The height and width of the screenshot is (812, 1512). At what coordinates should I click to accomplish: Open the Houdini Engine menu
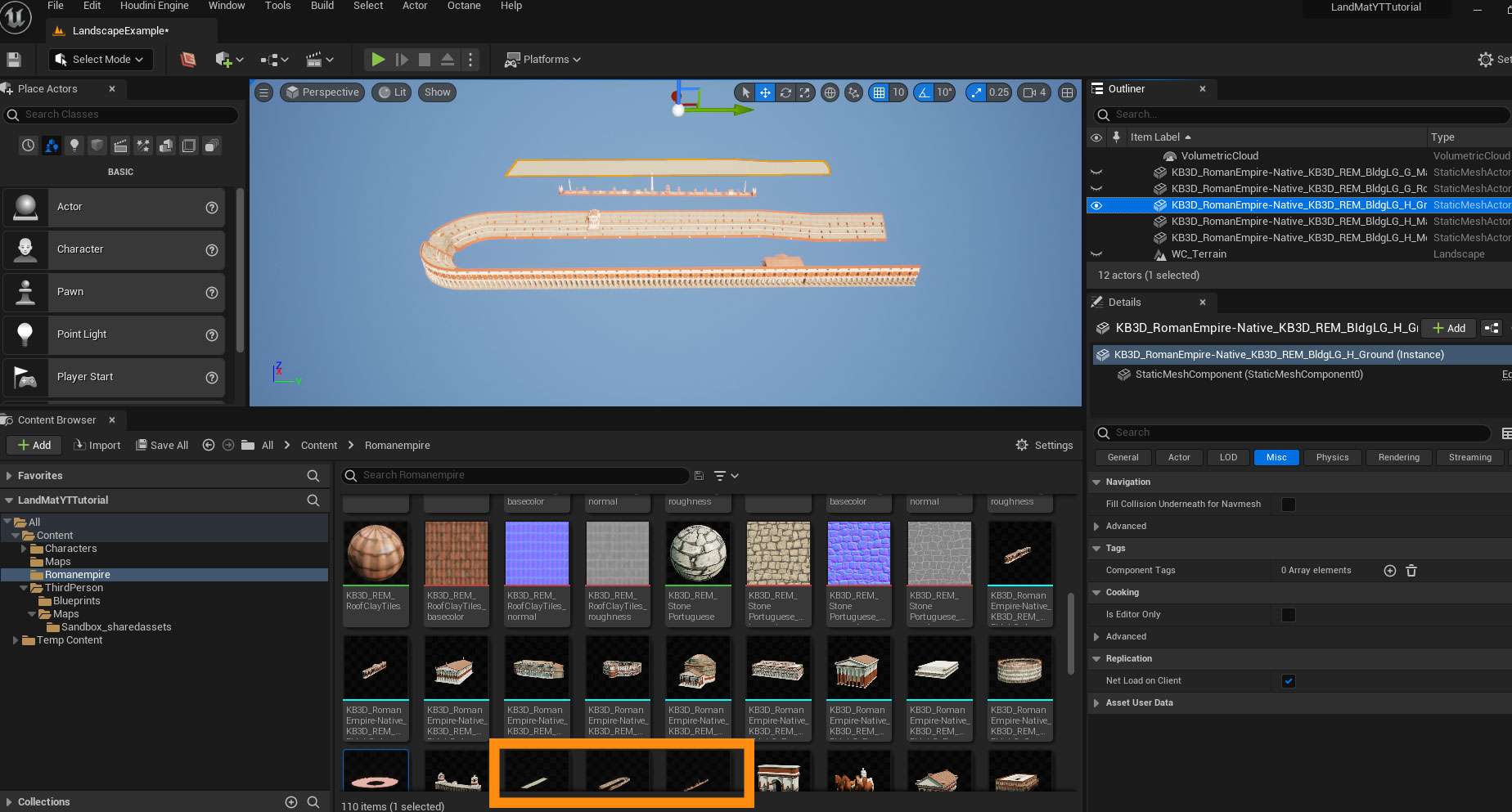(x=154, y=6)
